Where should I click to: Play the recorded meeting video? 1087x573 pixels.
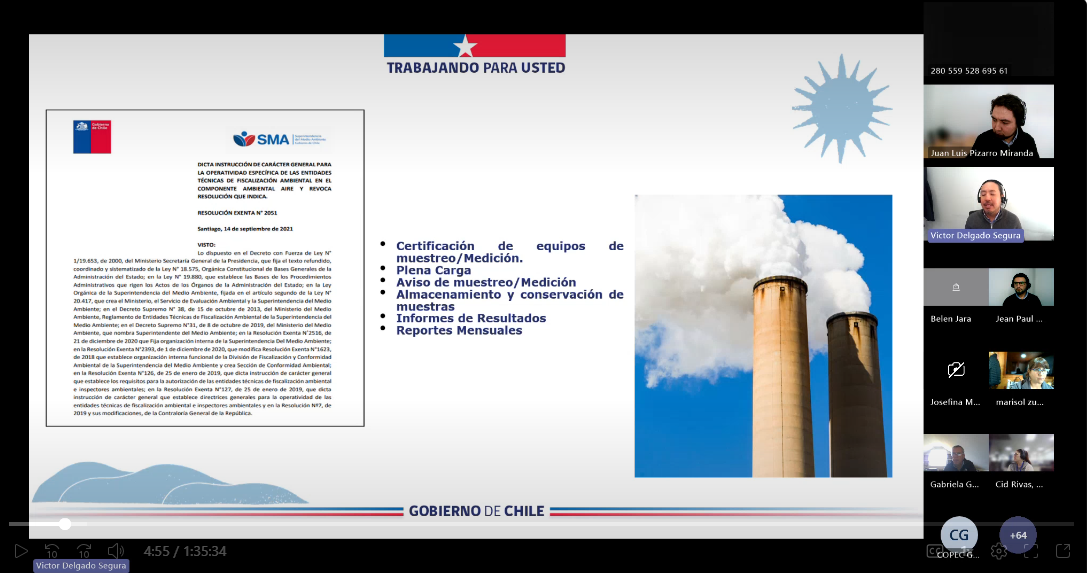click(21, 551)
